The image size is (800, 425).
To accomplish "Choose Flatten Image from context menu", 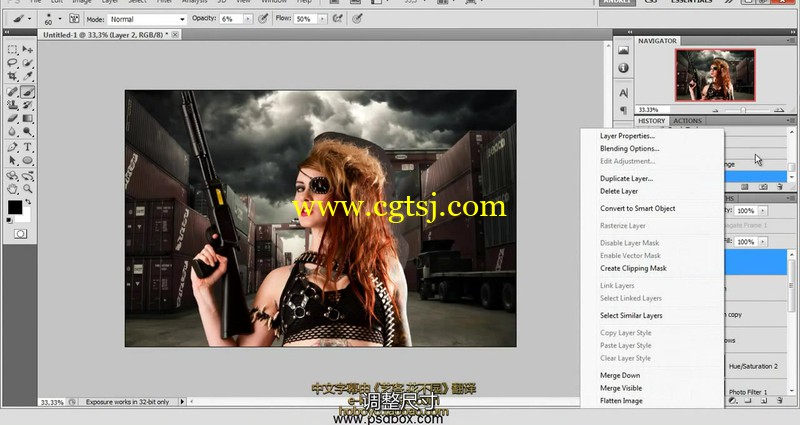I will coord(621,401).
